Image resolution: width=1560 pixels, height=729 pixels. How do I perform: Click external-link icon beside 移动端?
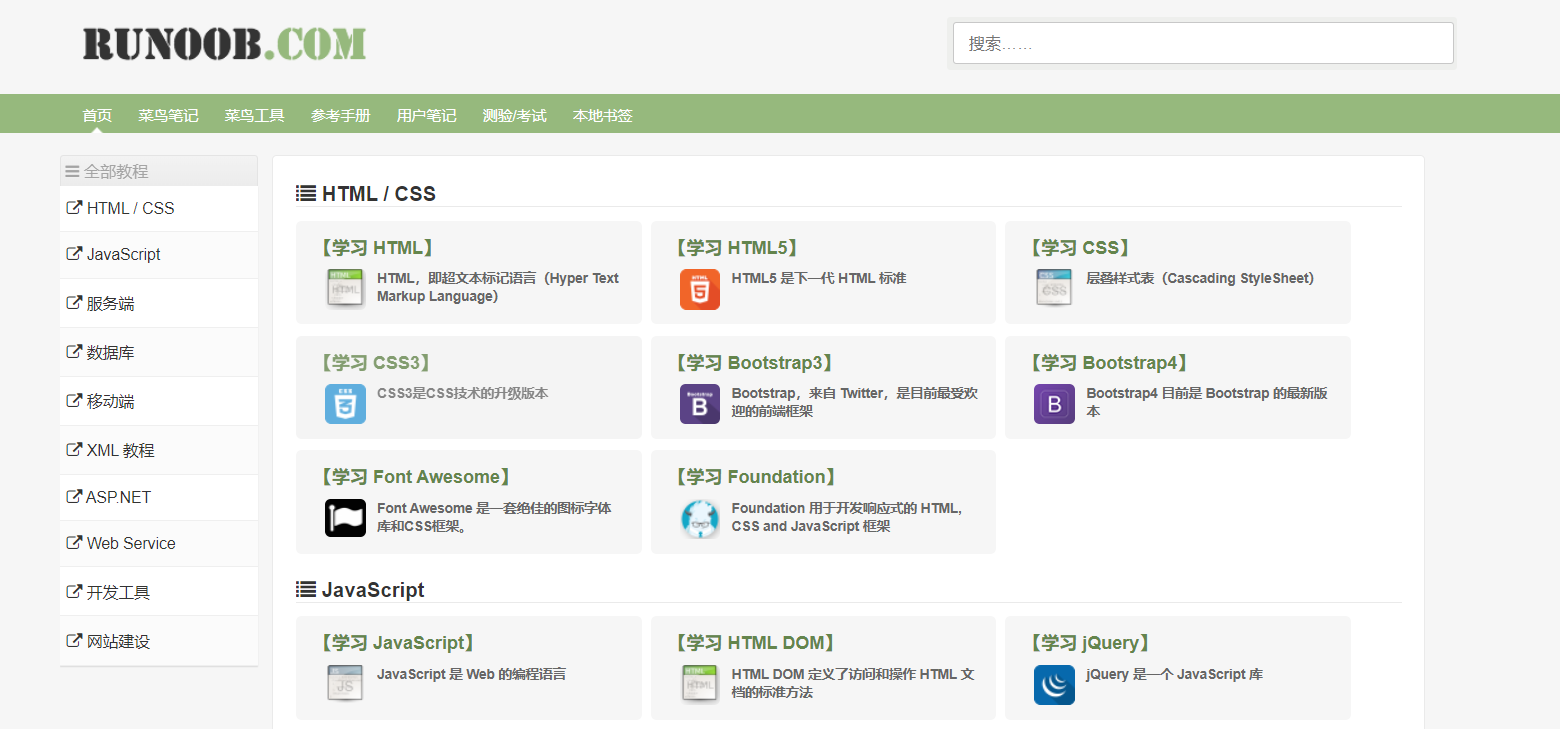[x=73, y=401]
